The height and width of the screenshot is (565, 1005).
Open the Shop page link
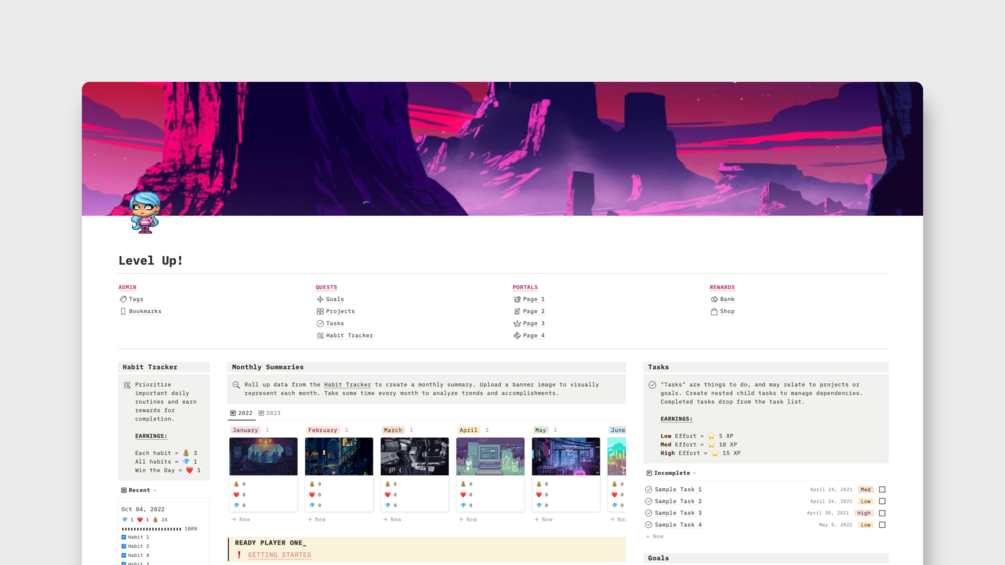point(727,311)
